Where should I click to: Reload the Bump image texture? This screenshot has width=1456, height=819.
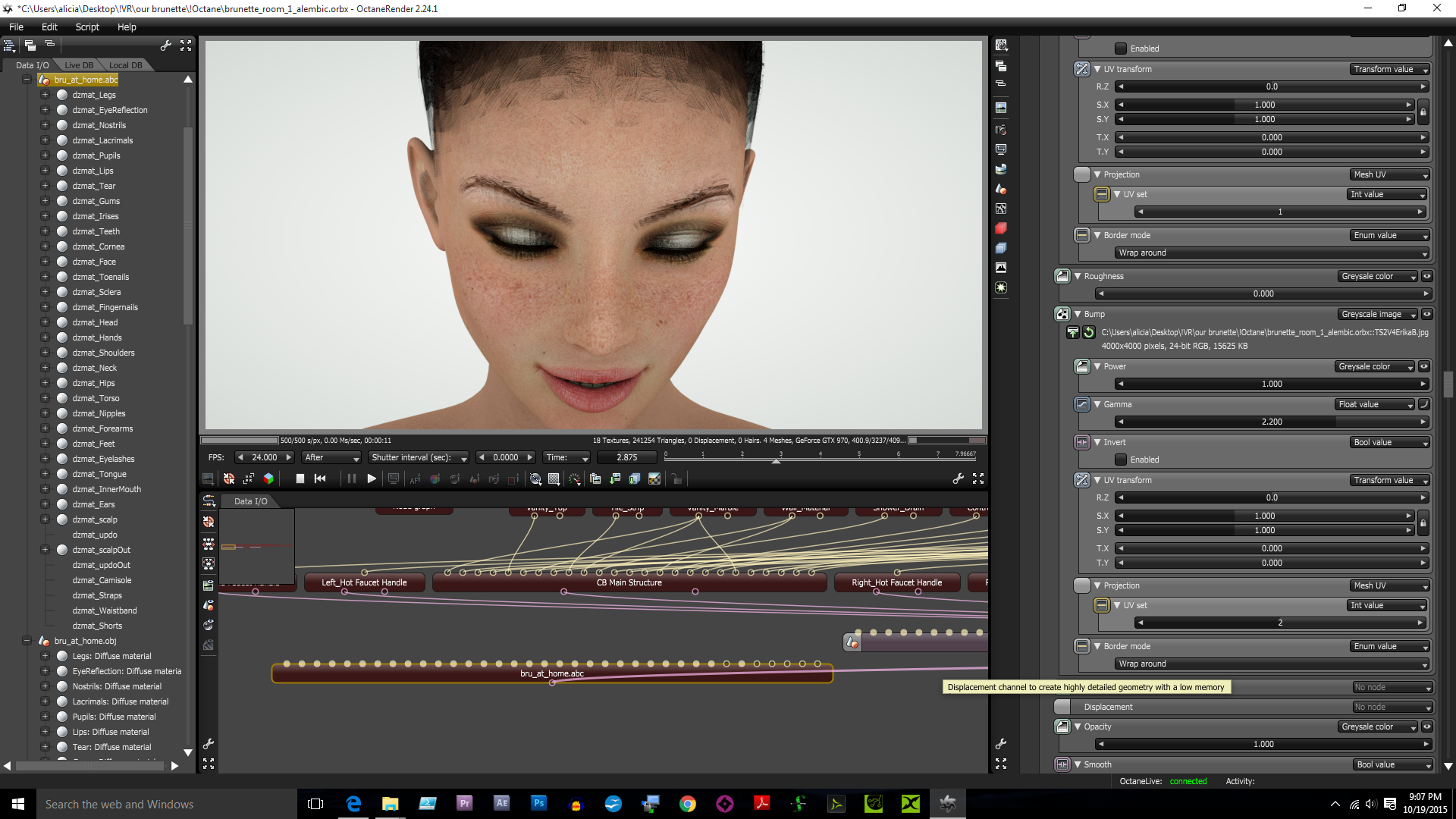coord(1089,332)
